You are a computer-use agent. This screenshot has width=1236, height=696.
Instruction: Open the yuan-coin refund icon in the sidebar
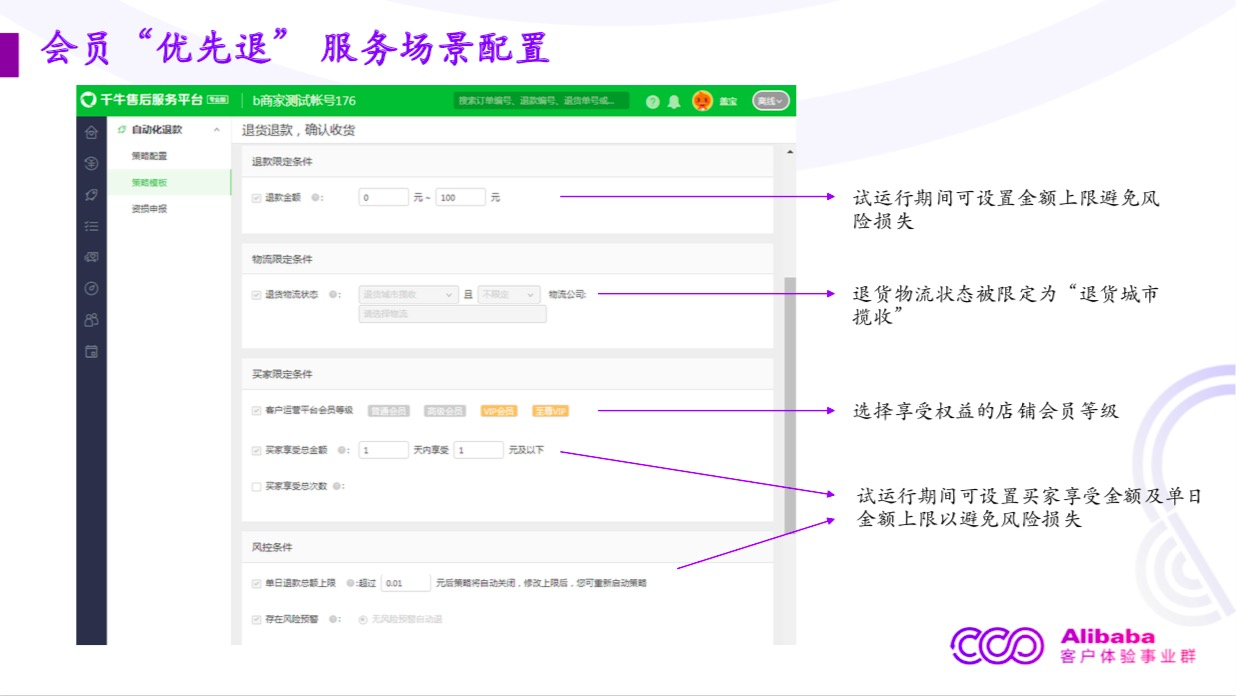[x=91, y=163]
